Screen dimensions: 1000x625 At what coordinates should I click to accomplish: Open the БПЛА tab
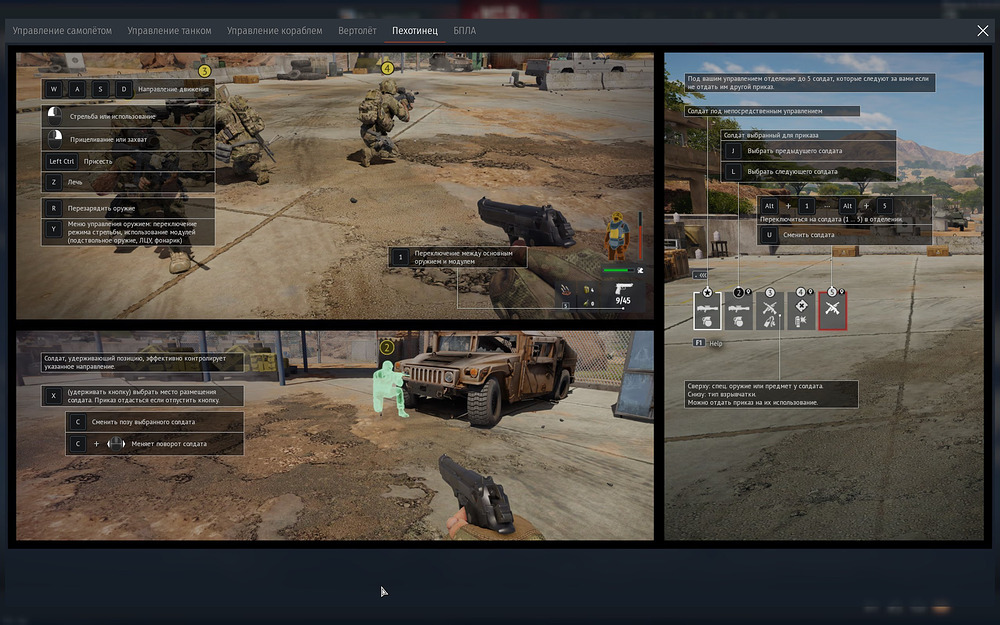pyautogui.click(x=464, y=31)
